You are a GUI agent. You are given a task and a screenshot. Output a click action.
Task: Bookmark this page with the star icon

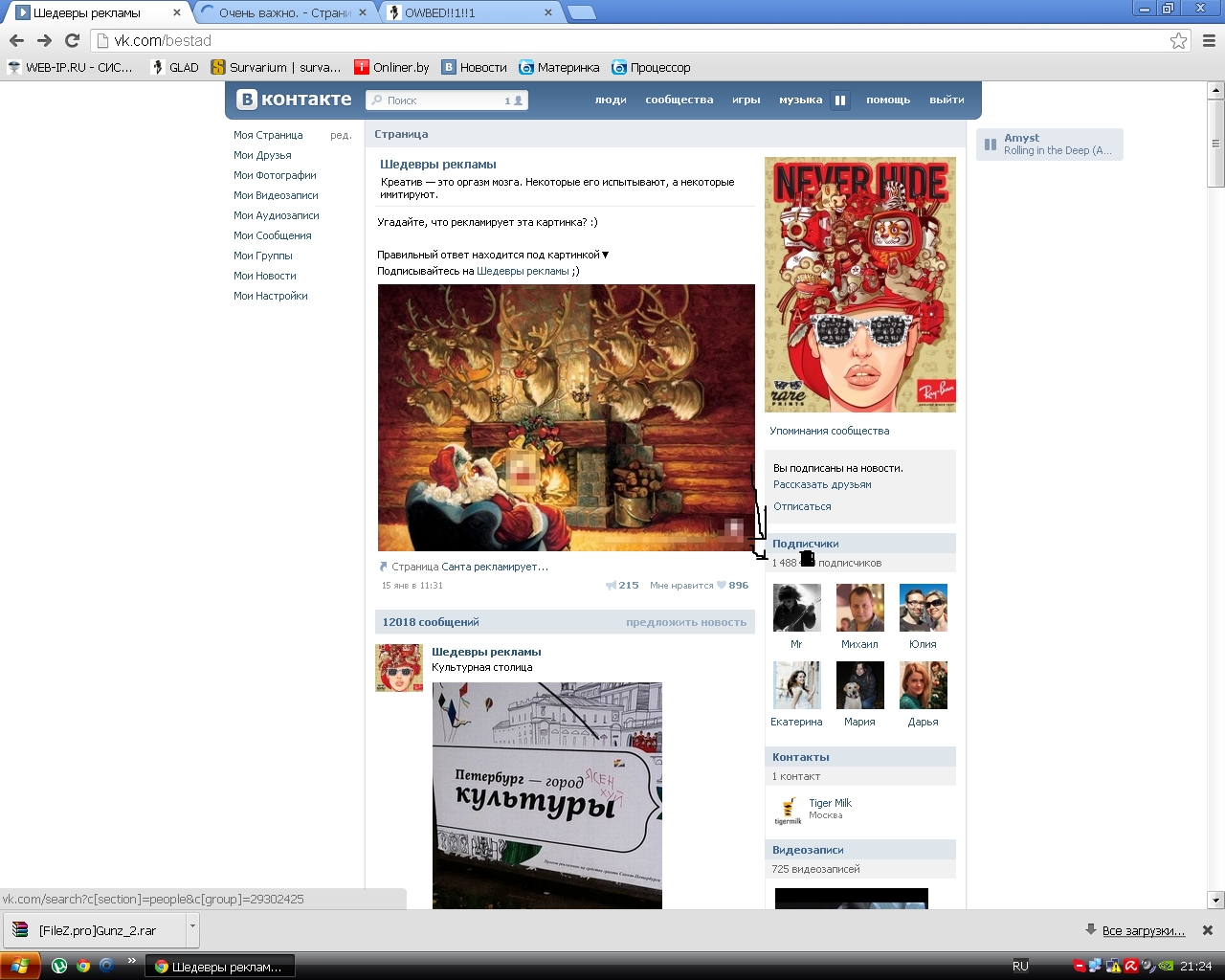pyautogui.click(x=1178, y=40)
